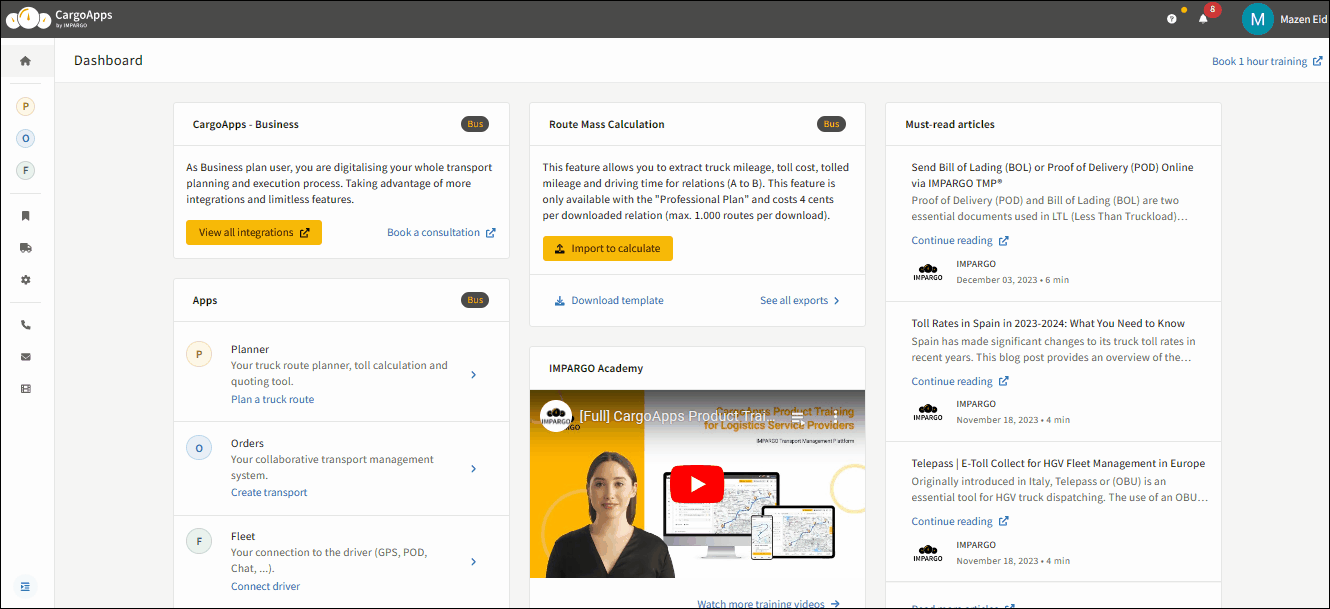Click the Orders app title text
Screen dimensions: 1330x609
pos(249,443)
